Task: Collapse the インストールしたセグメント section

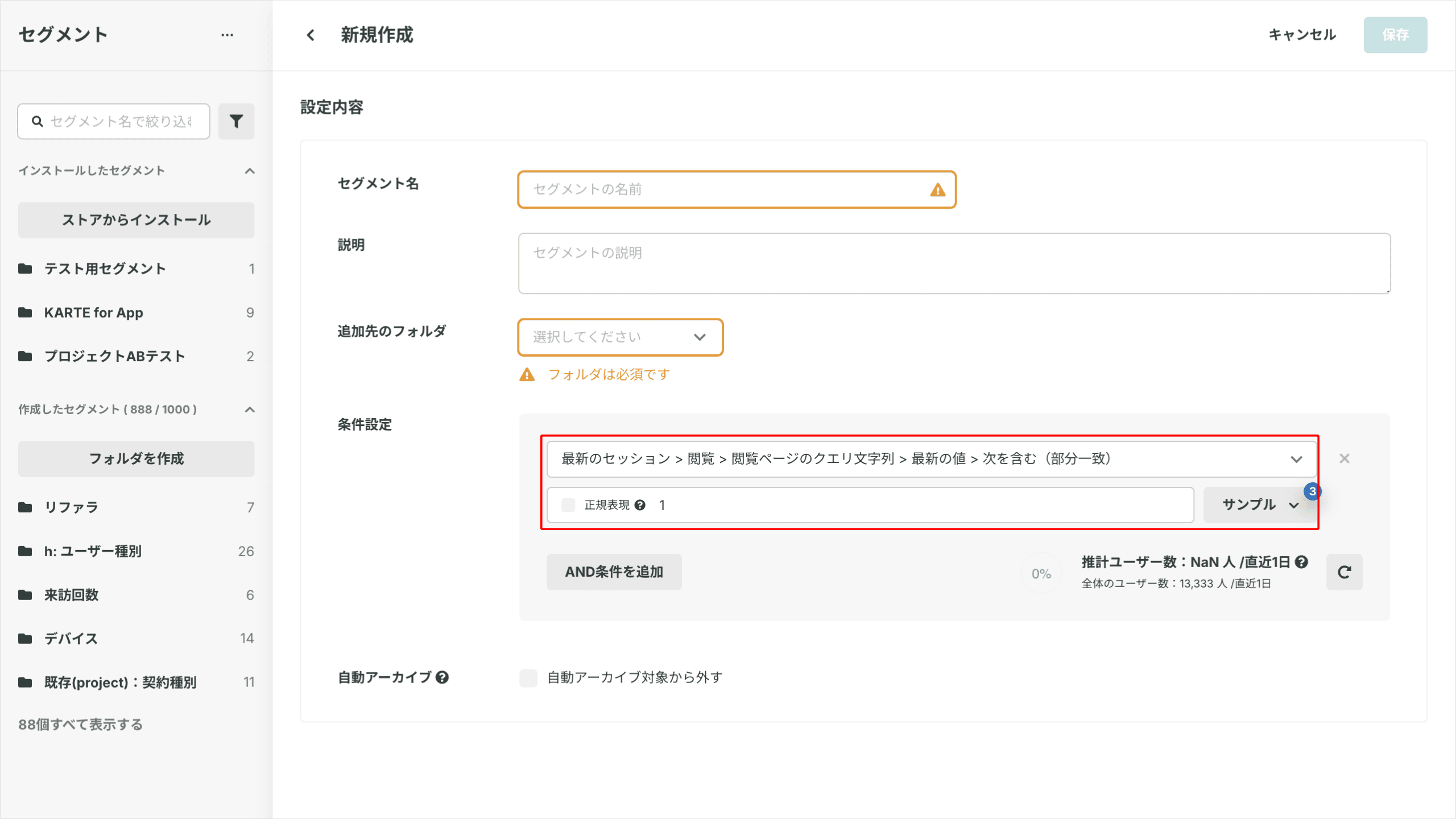Action: pos(249,171)
